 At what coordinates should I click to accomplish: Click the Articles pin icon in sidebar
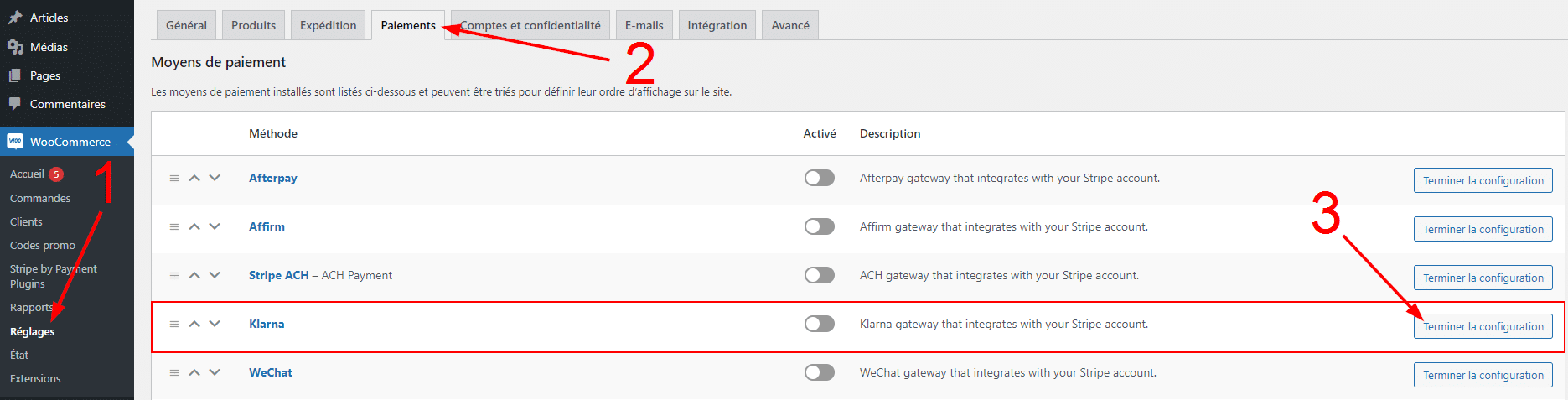[x=14, y=18]
